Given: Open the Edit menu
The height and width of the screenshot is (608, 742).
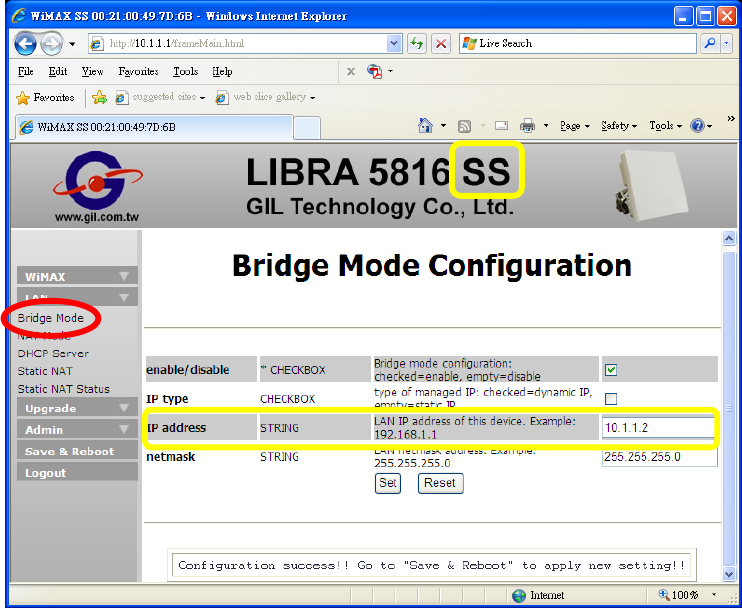Looking at the screenshot, I should pos(58,71).
